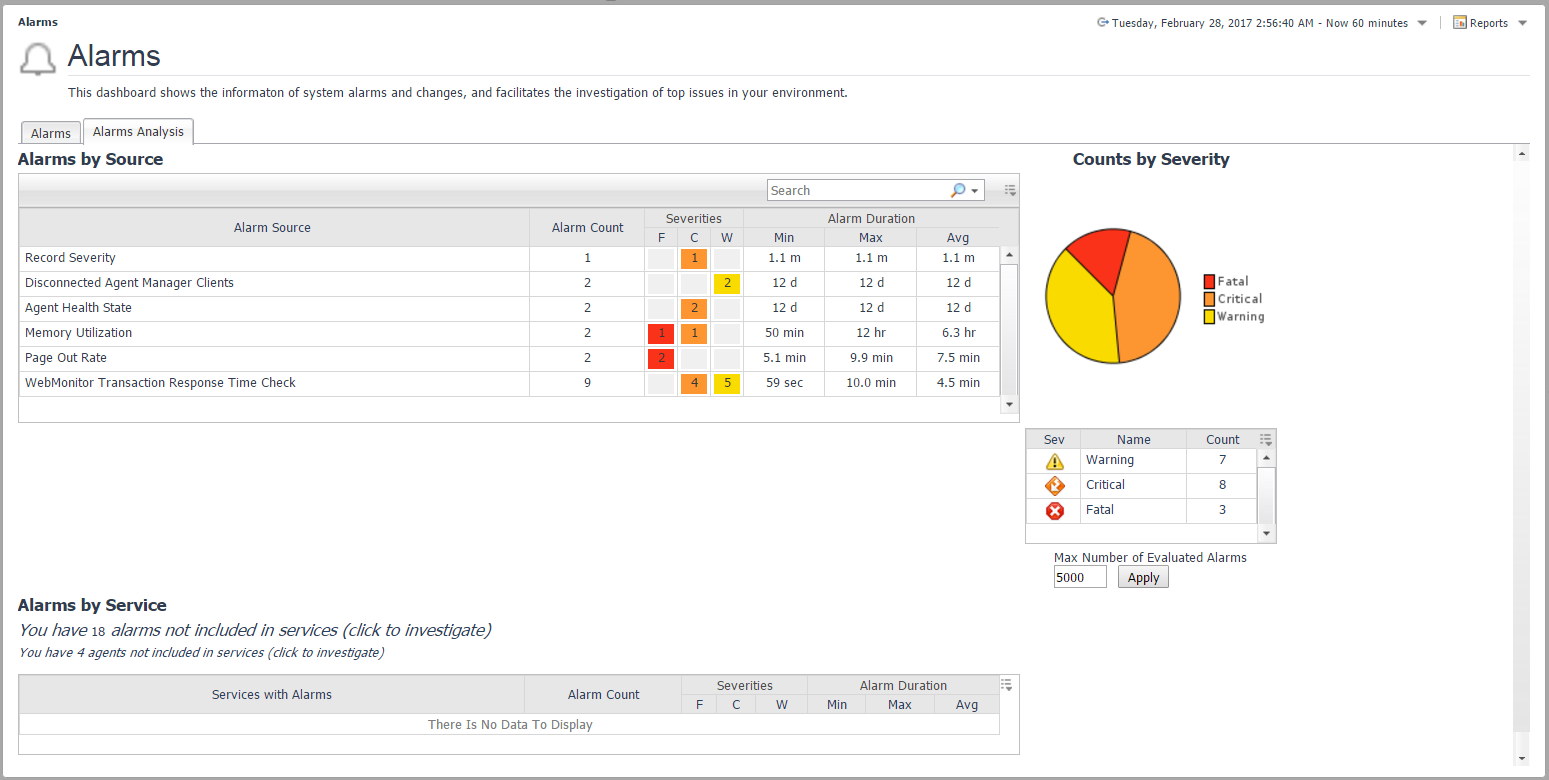The image size is (1549, 780).
Task: Open Alarms by Service table settings icon
Action: (1007, 685)
